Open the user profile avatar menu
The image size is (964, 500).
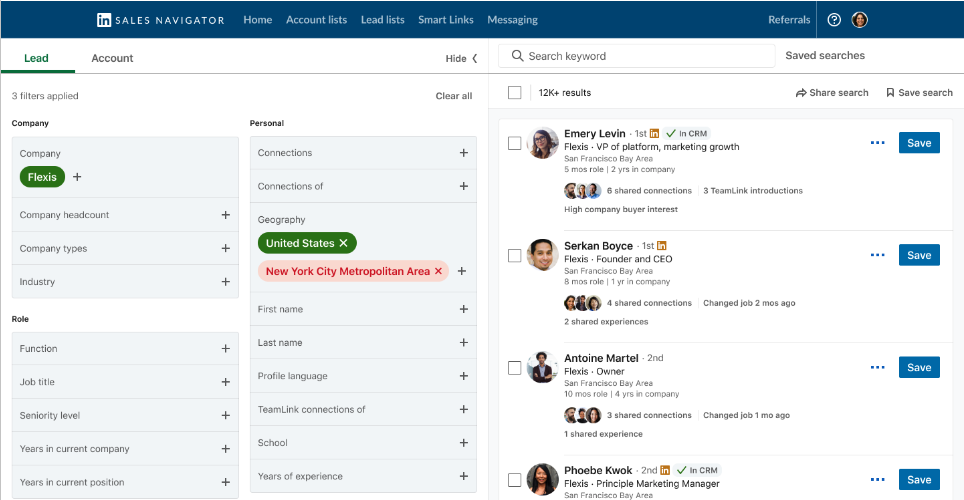pos(859,20)
